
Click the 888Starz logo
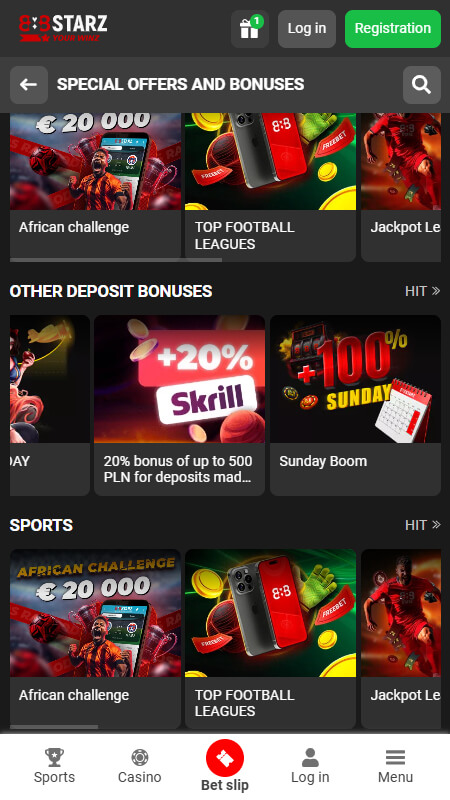click(63, 29)
